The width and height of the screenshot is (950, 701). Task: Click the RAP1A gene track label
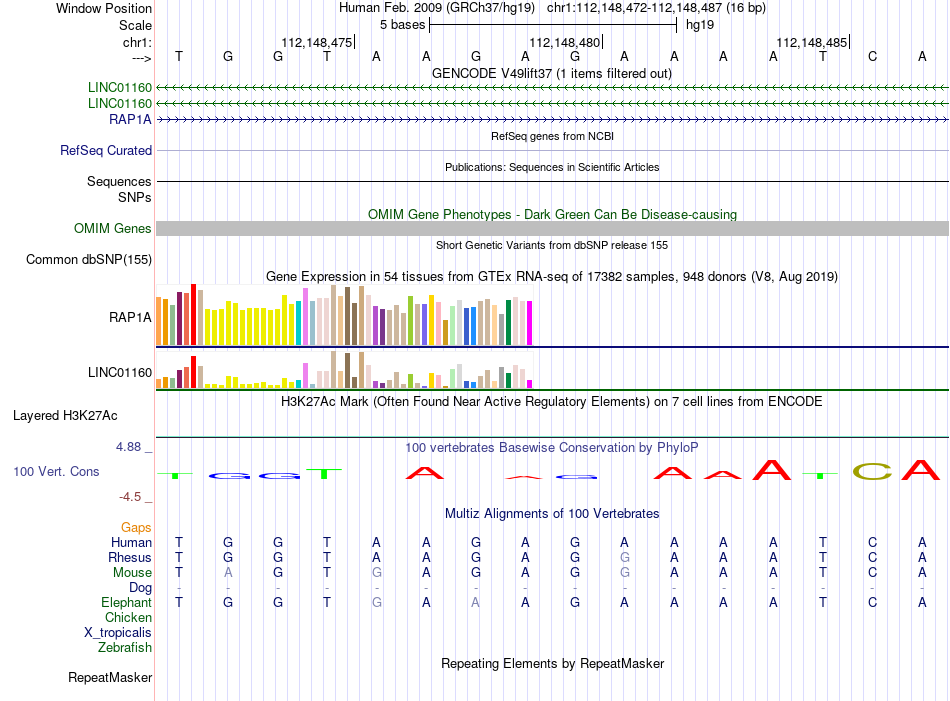point(130,119)
